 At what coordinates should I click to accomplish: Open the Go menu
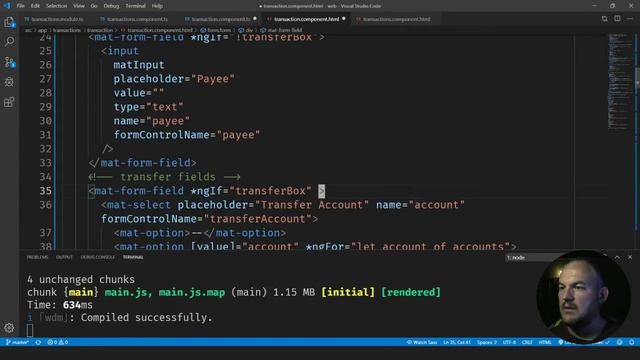94,6
